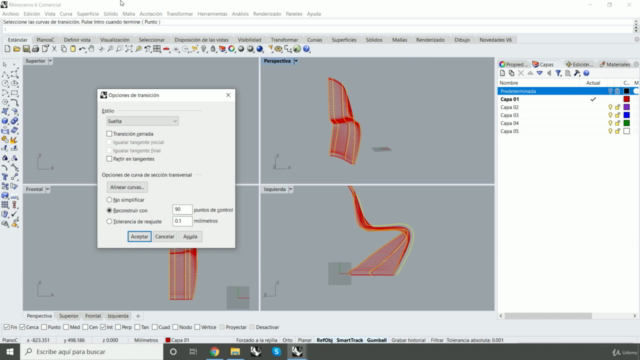Switch to the Propied... properties panel tab

coord(513,64)
